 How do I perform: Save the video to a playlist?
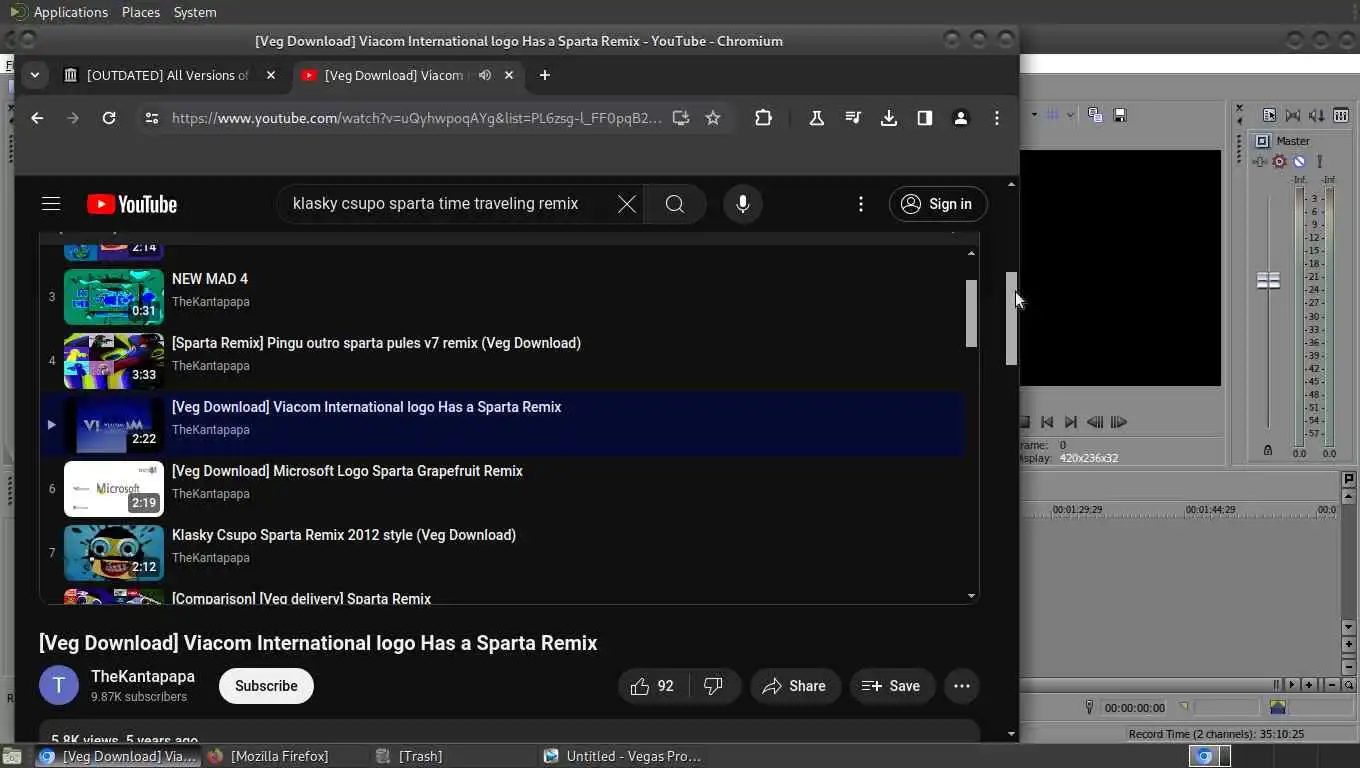tap(892, 686)
